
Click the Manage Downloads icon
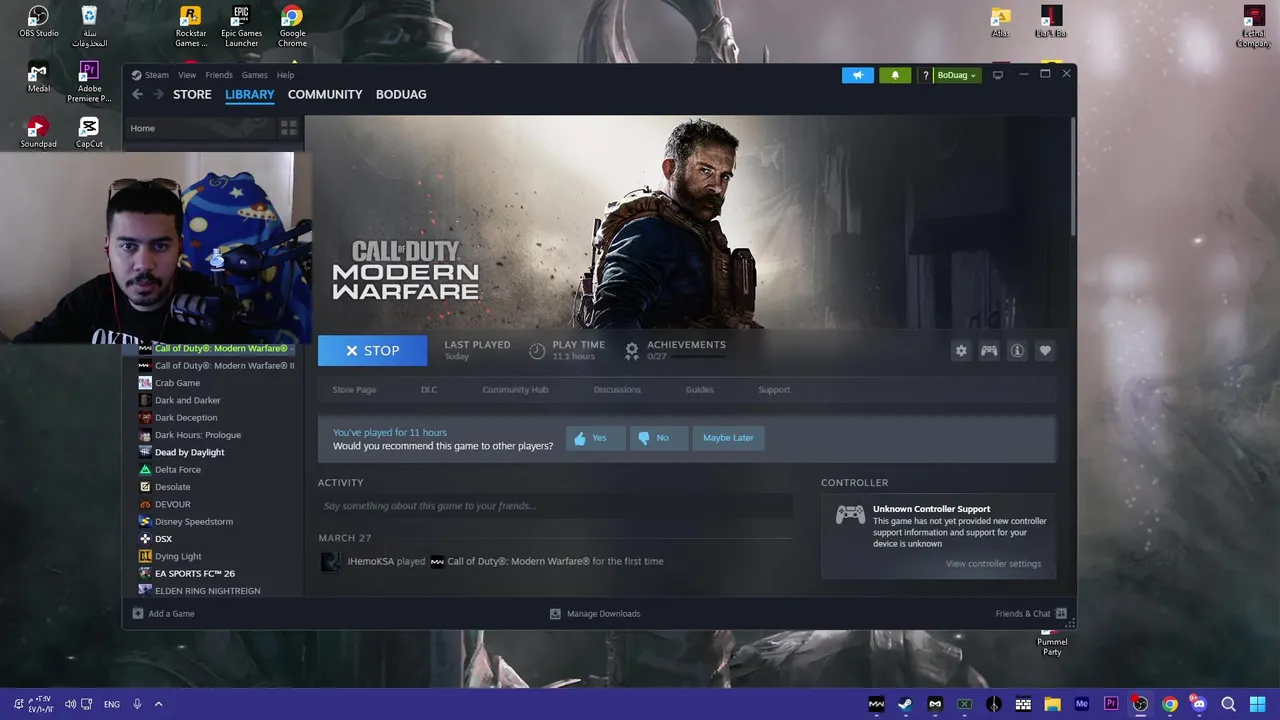point(555,613)
